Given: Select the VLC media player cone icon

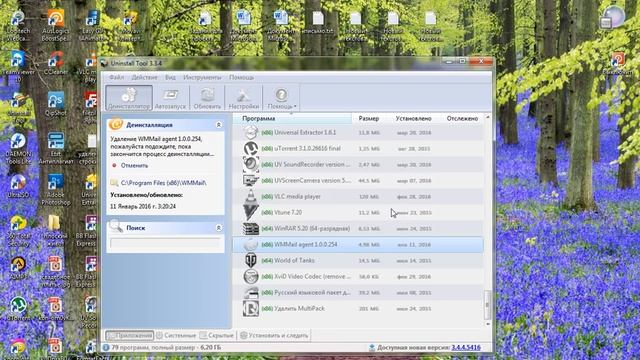Looking at the screenshot, I should pyautogui.click(x=251, y=196).
